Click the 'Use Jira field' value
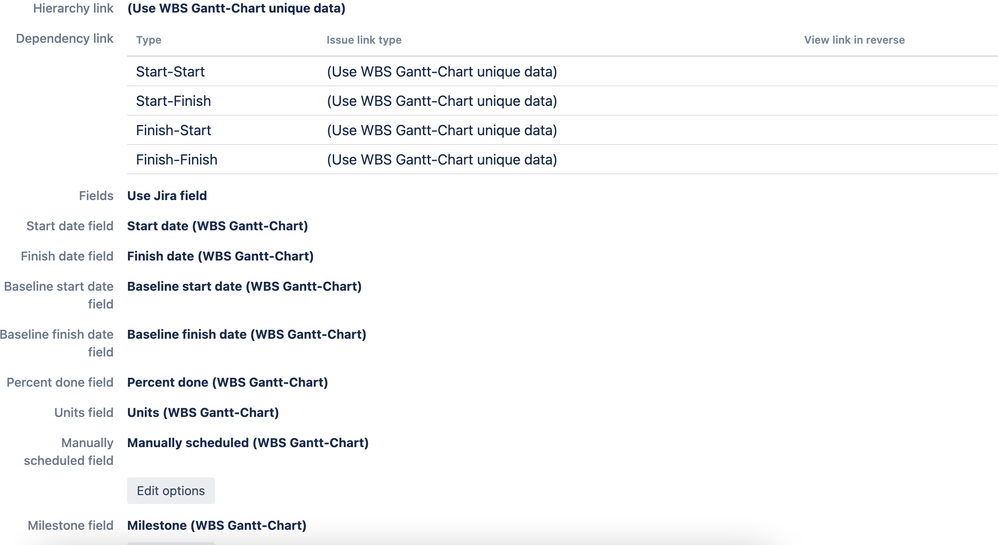998x545 pixels. tap(167, 195)
